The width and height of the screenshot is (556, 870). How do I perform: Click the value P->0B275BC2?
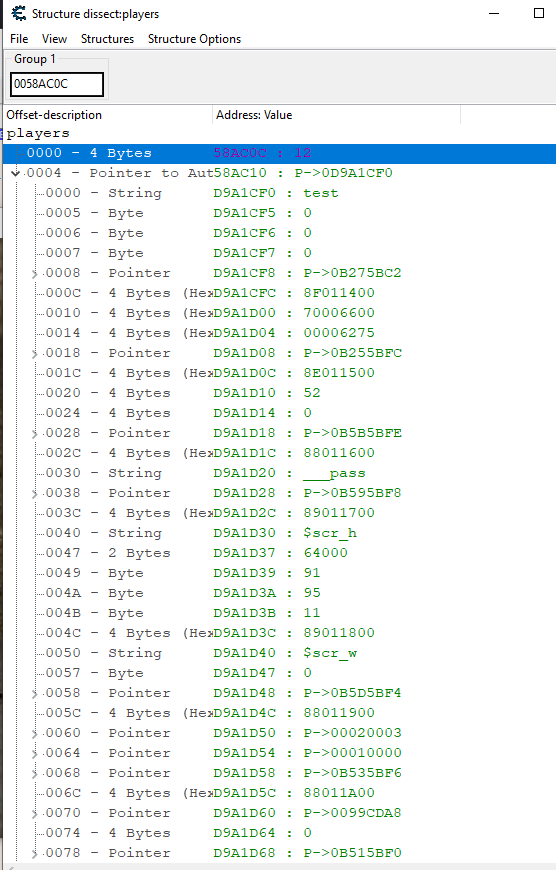(x=352, y=273)
